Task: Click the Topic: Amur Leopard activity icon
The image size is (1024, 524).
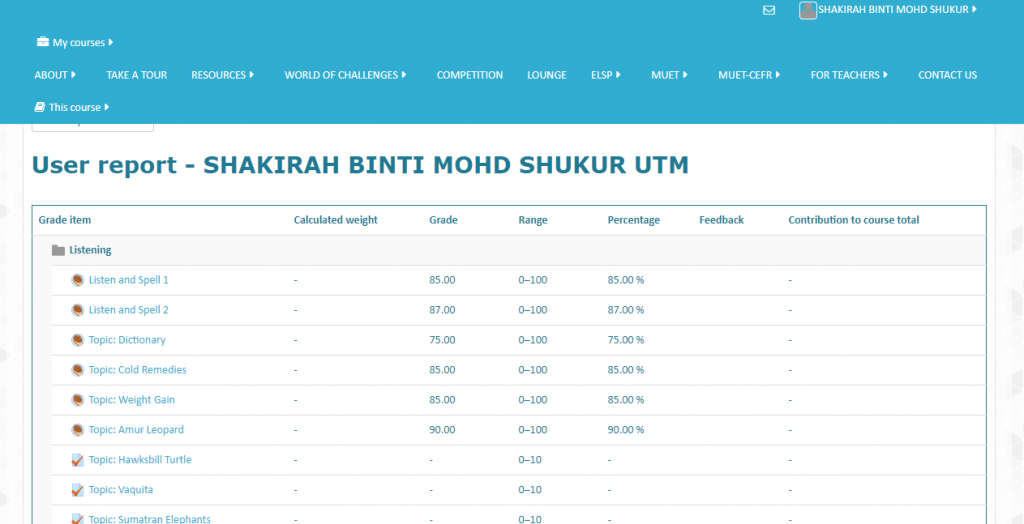Action: [x=78, y=430]
